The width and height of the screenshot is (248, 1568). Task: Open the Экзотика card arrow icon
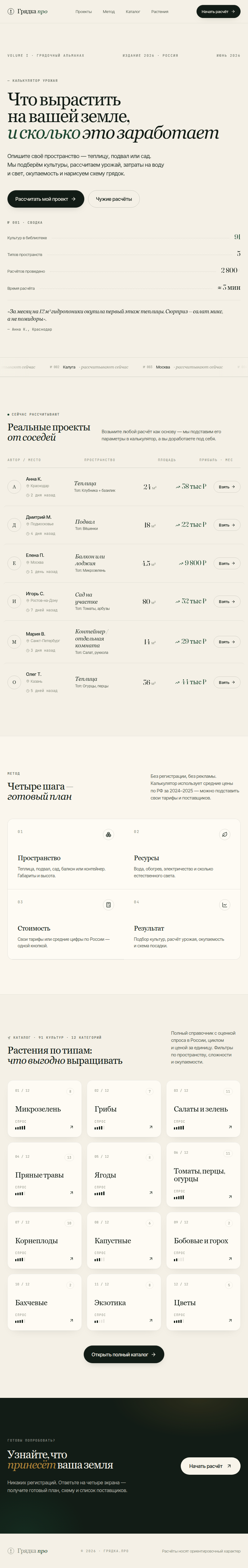click(x=151, y=1321)
